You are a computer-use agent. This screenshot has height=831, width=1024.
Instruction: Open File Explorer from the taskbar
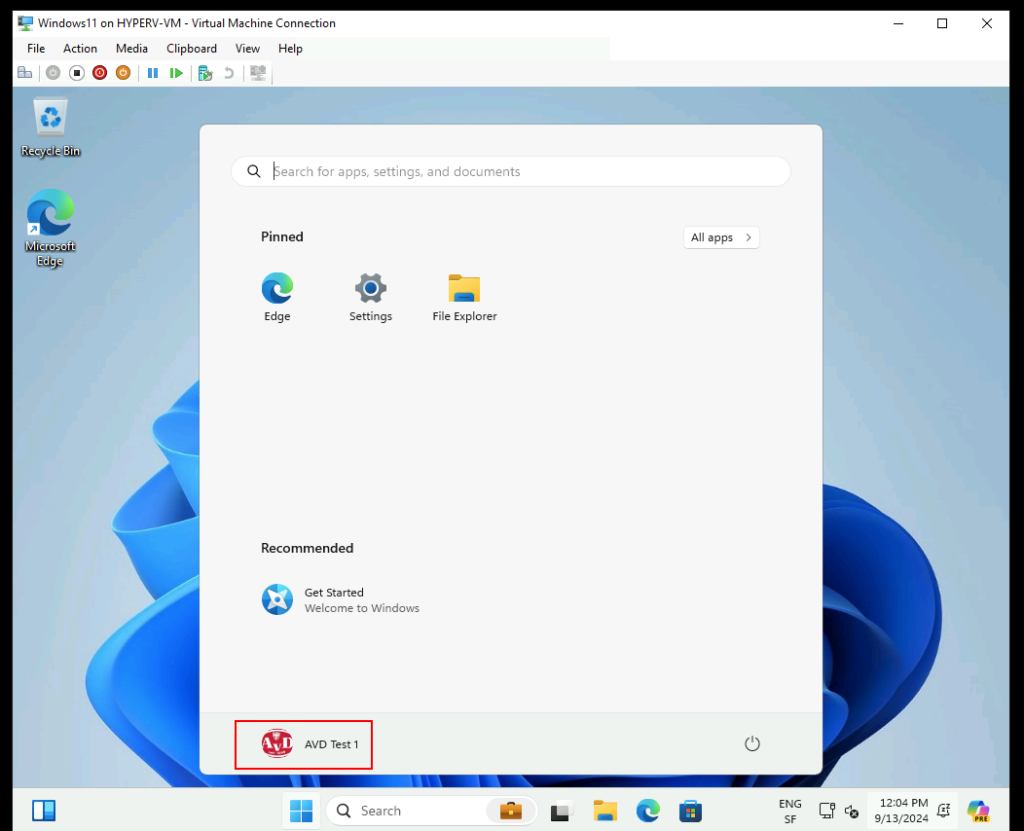point(605,811)
